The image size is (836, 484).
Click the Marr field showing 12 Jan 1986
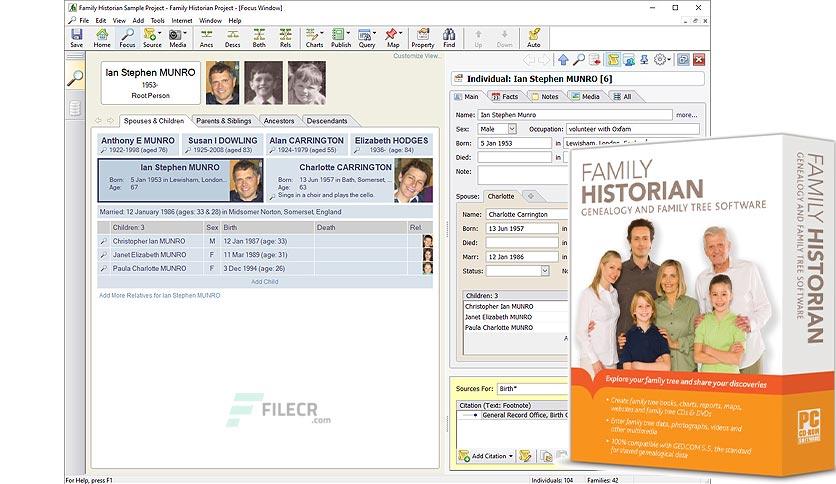522,257
